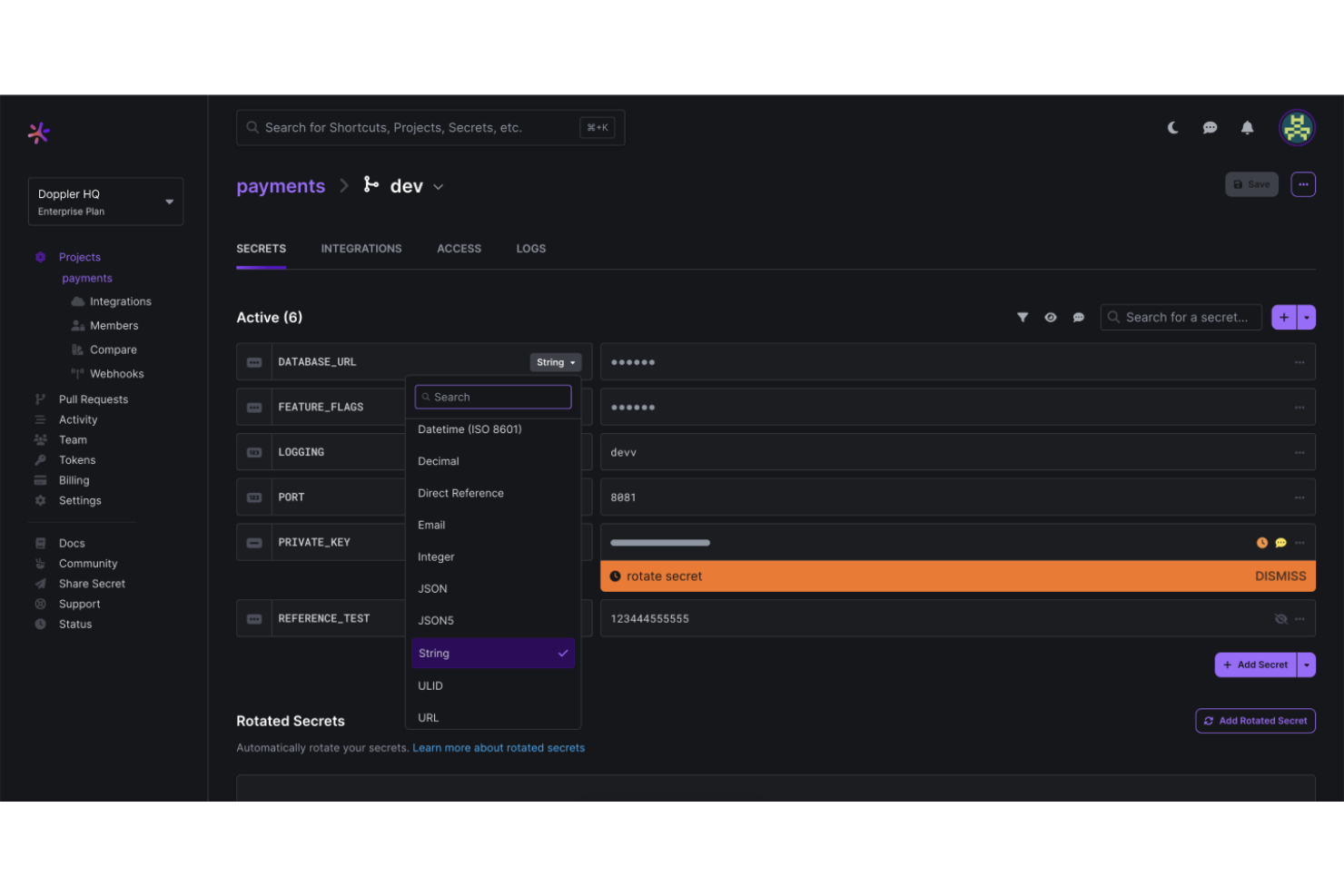The width and height of the screenshot is (1344, 896).
Task: Toggle dark mode with the moon icon
Action: [x=1172, y=128]
